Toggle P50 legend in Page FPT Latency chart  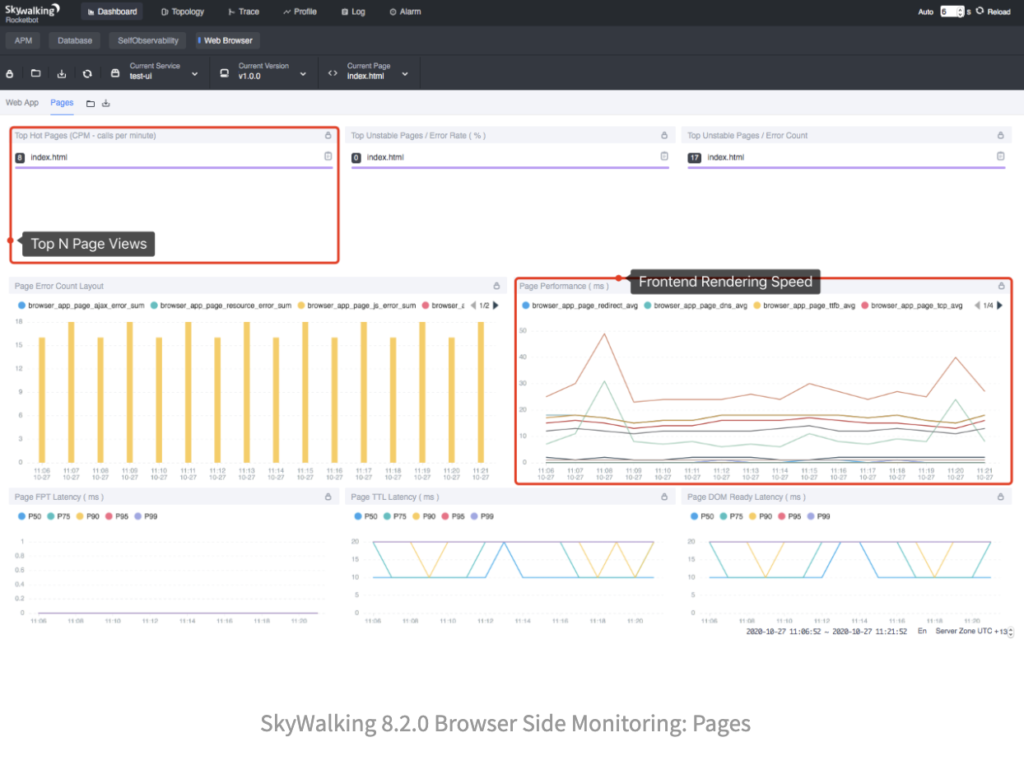click(x=30, y=516)
